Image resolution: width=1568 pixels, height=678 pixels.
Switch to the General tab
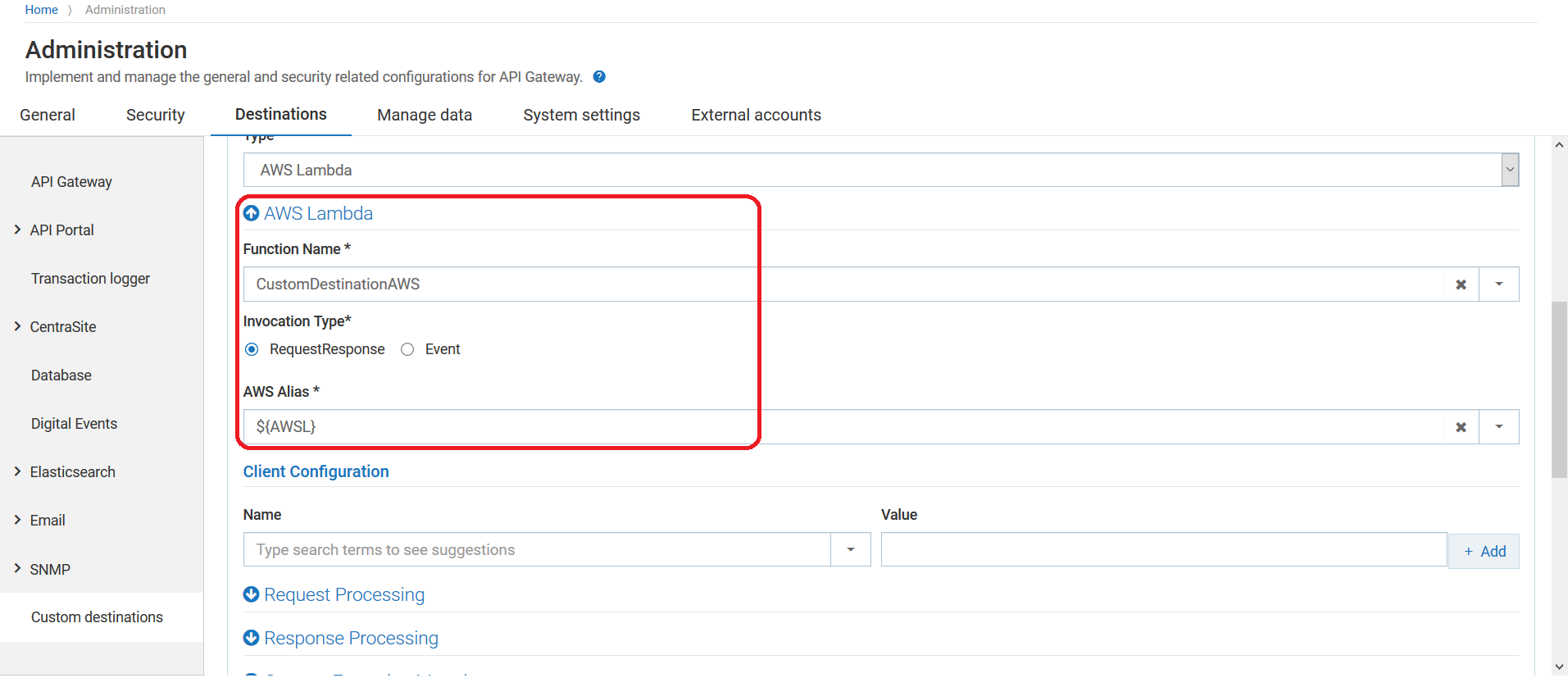(x=48, y=115)
